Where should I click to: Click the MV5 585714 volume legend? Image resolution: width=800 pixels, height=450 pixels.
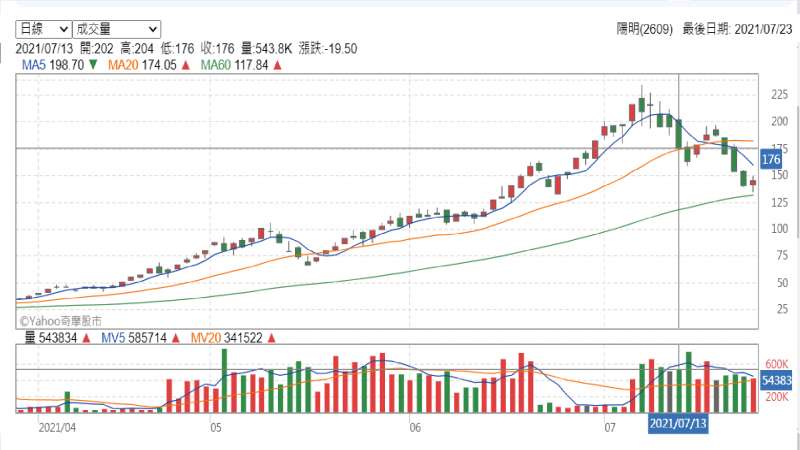pyautogui.click(x=134, y=338)
